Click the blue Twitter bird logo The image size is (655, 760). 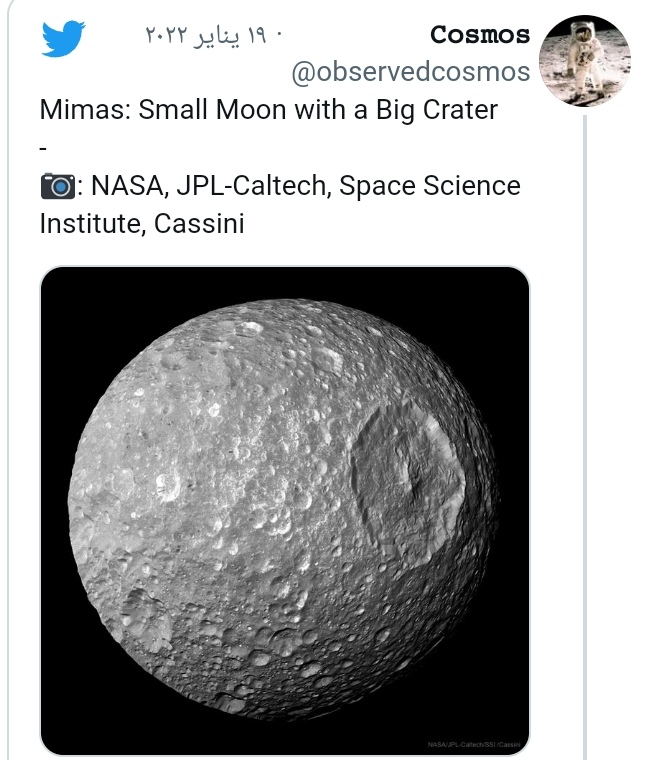point(64,38)
